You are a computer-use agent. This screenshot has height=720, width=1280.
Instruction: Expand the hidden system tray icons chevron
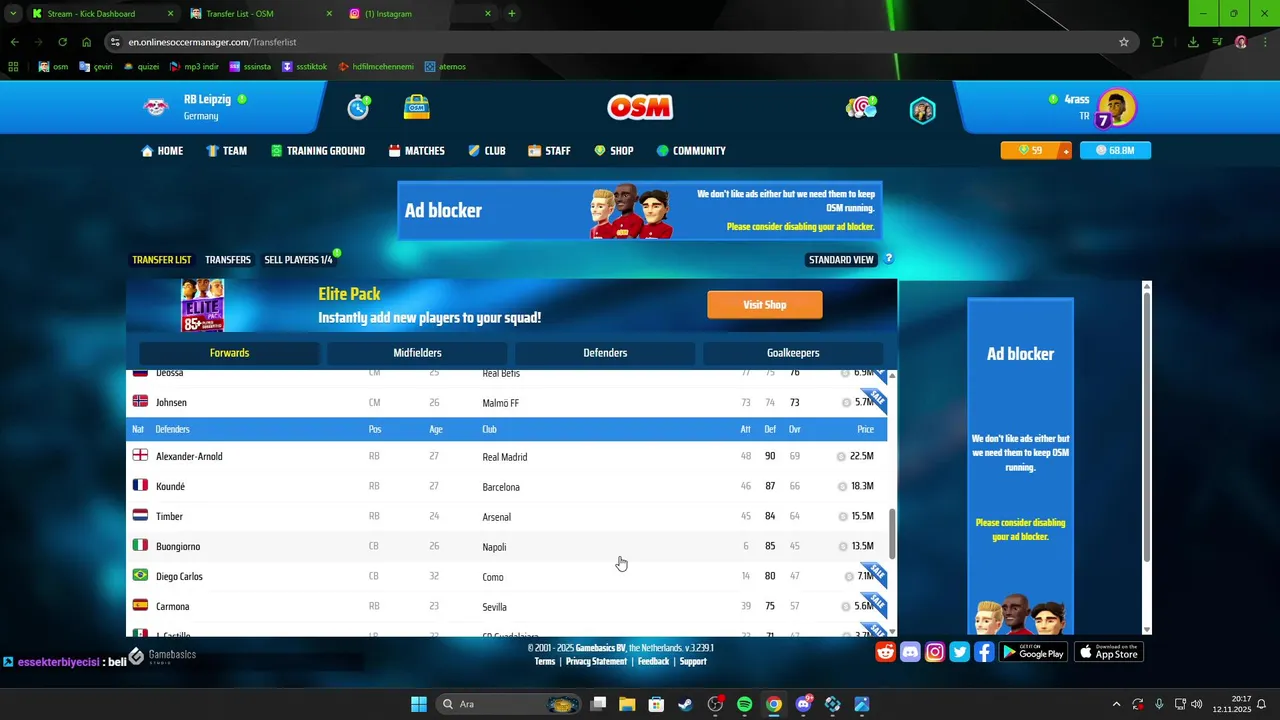pyautogui.click(x=1116, y=704)
